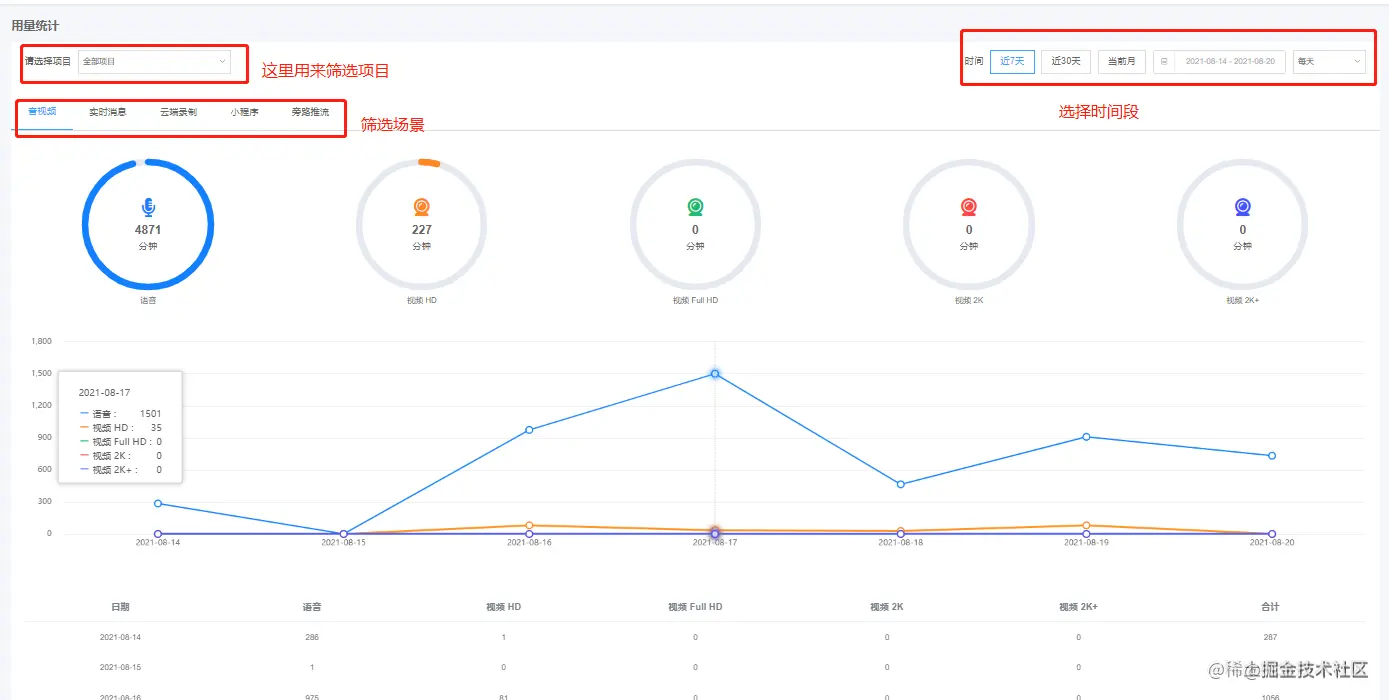Switch to the 音视频 tab
This screenshot has width=1389, height=700.
(x=42, y=112)
